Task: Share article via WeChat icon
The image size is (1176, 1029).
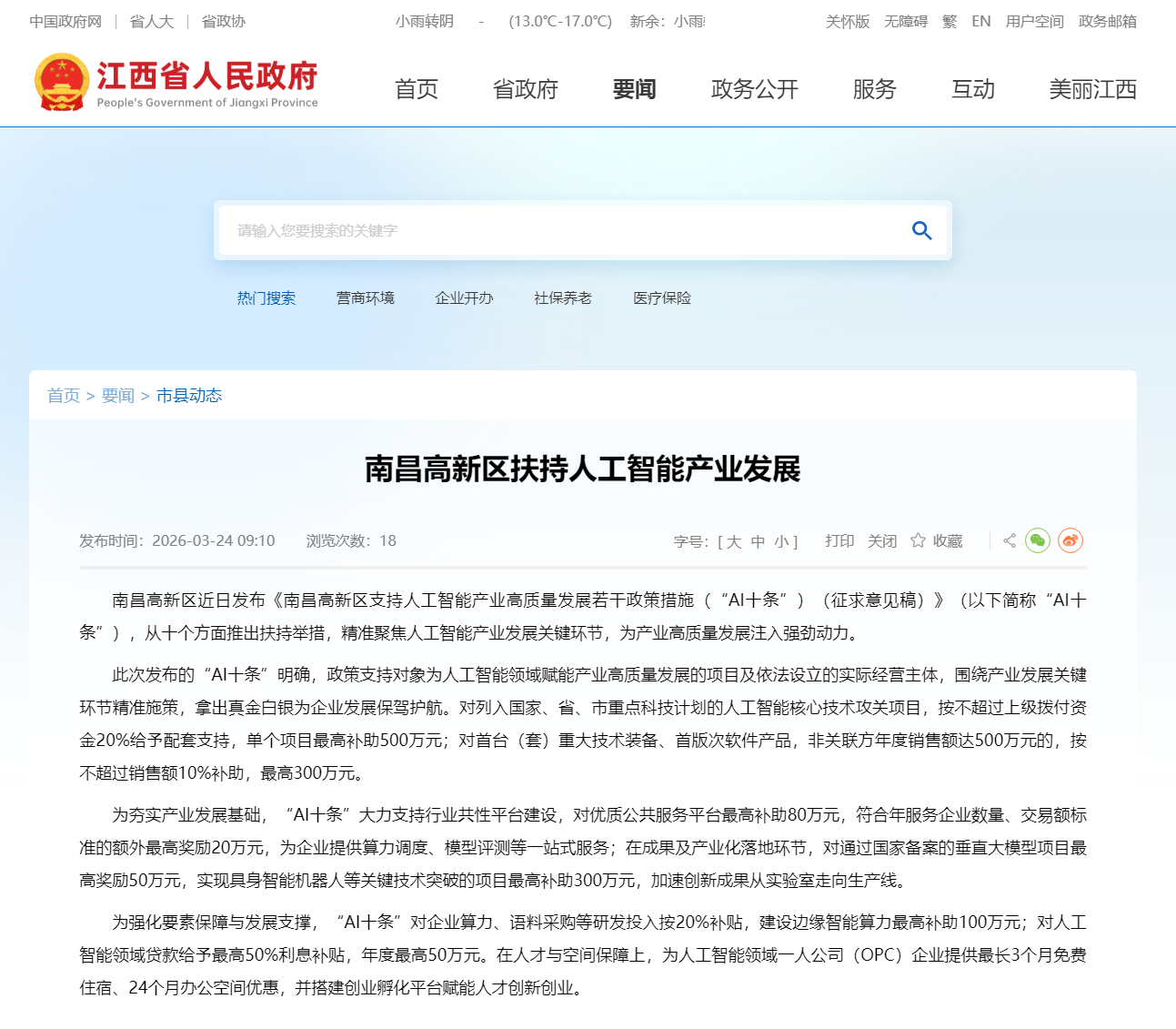Action: click(1037, 540)
